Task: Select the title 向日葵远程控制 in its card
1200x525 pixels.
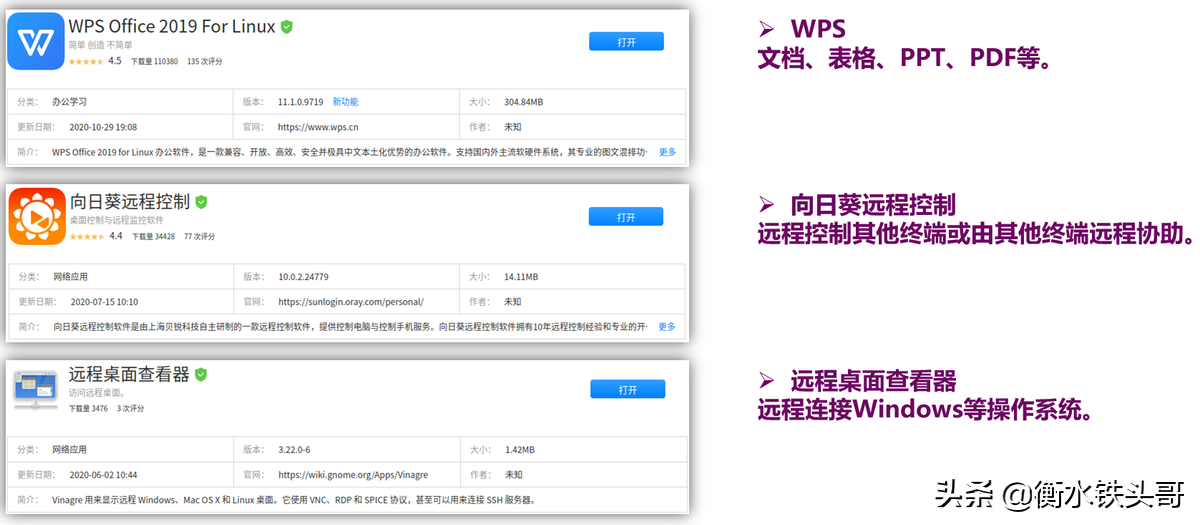Action: coord(129,202)
